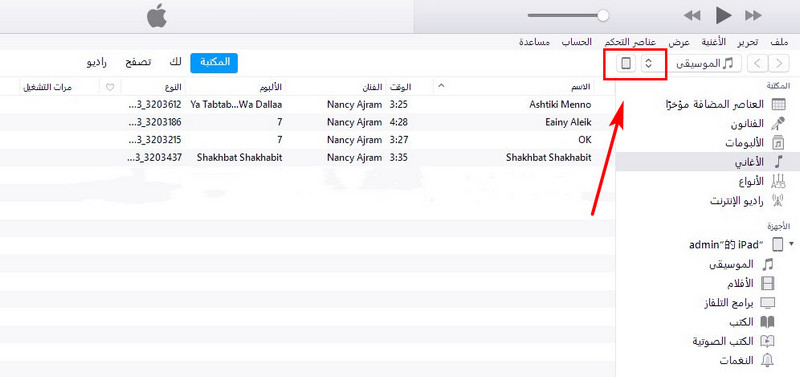
Task: Click the Apple logo in the display
Action: pos(157,16)
